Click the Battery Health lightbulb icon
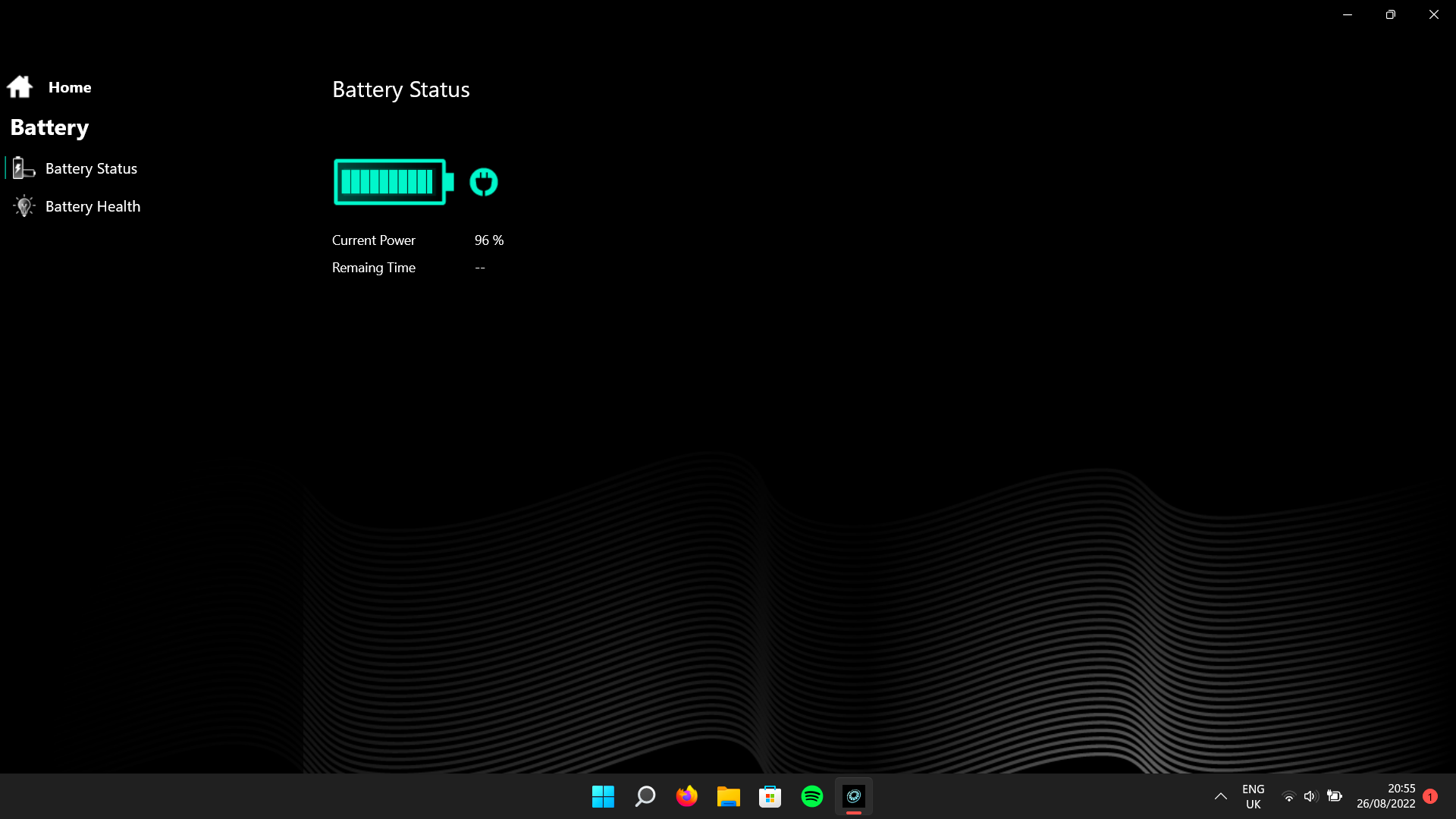 click(24, 206)
